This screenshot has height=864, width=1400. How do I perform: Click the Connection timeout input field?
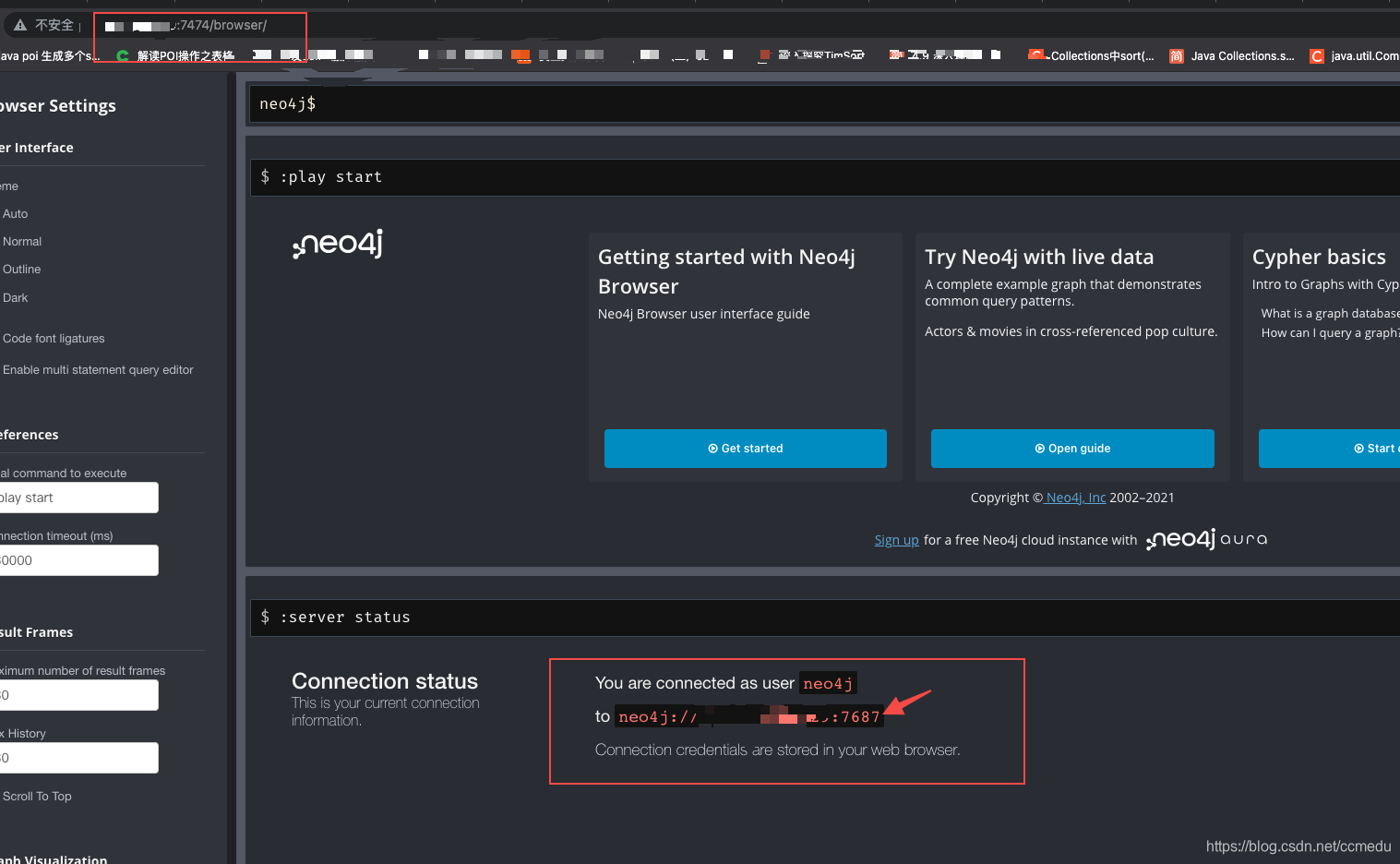pyautogui.click(x=78, y=560)
